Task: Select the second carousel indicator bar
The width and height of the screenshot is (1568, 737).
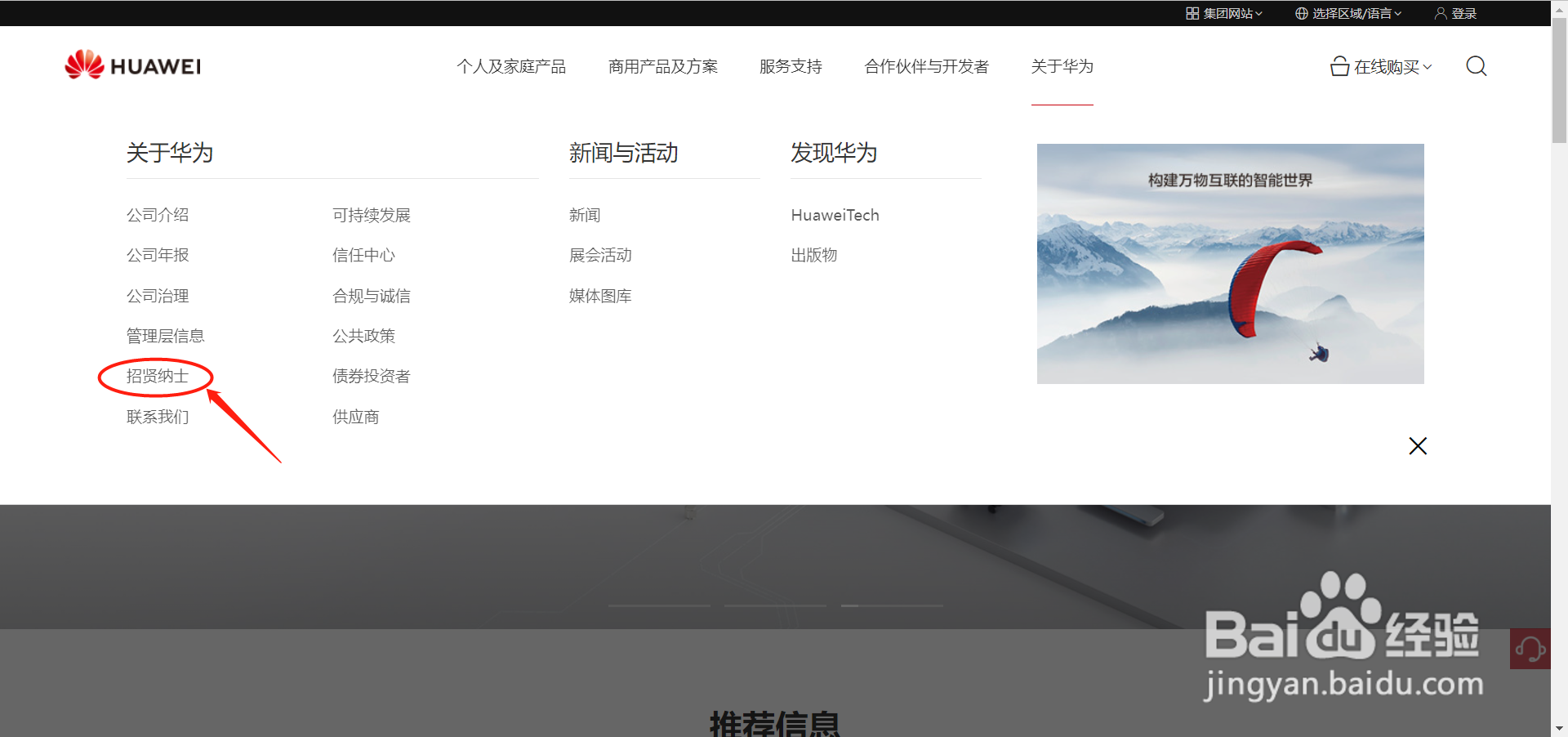Action: click(775, 605)
